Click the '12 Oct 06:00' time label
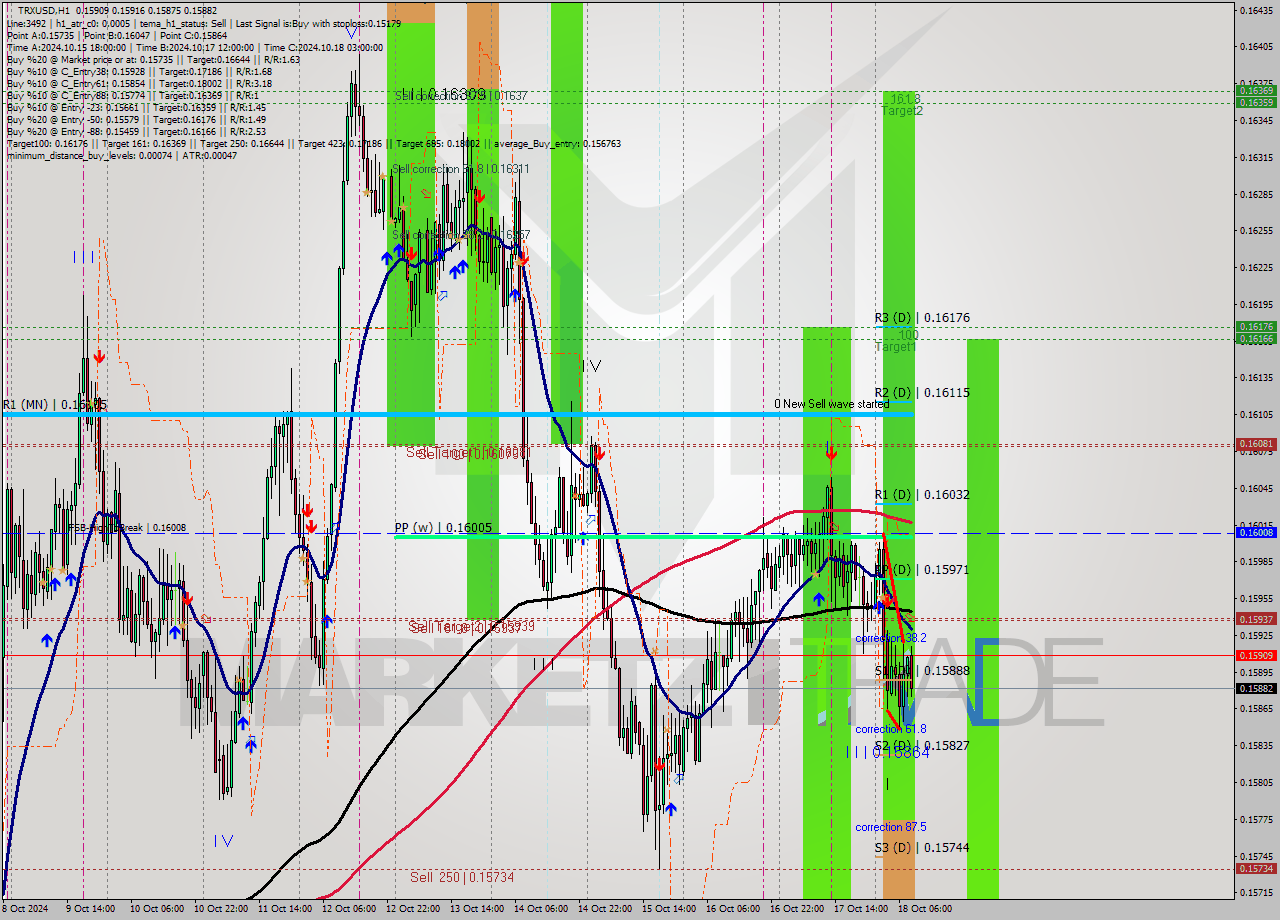 point(349,909)
